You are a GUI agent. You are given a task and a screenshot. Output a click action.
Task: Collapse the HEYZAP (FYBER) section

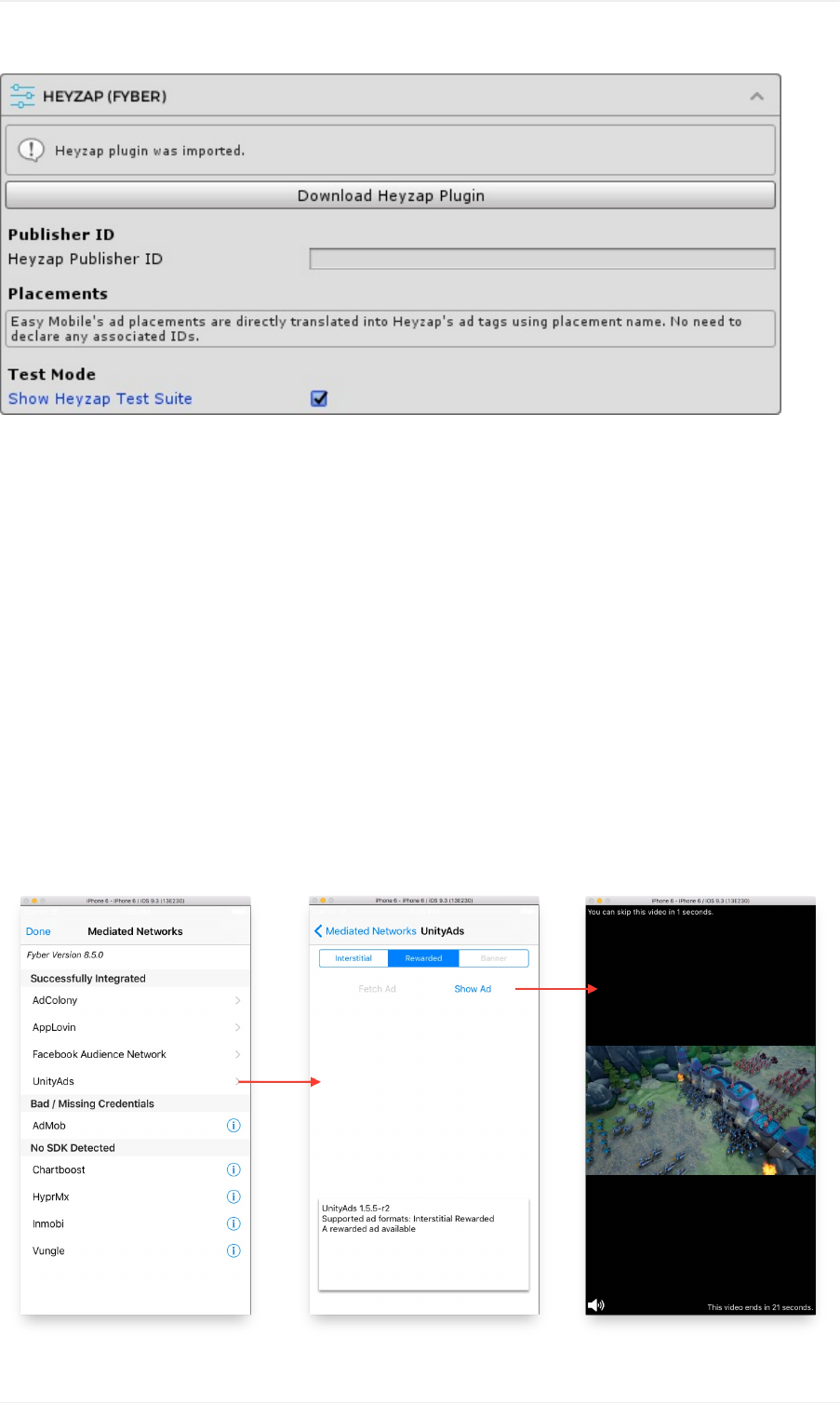[x=757, y=96]
